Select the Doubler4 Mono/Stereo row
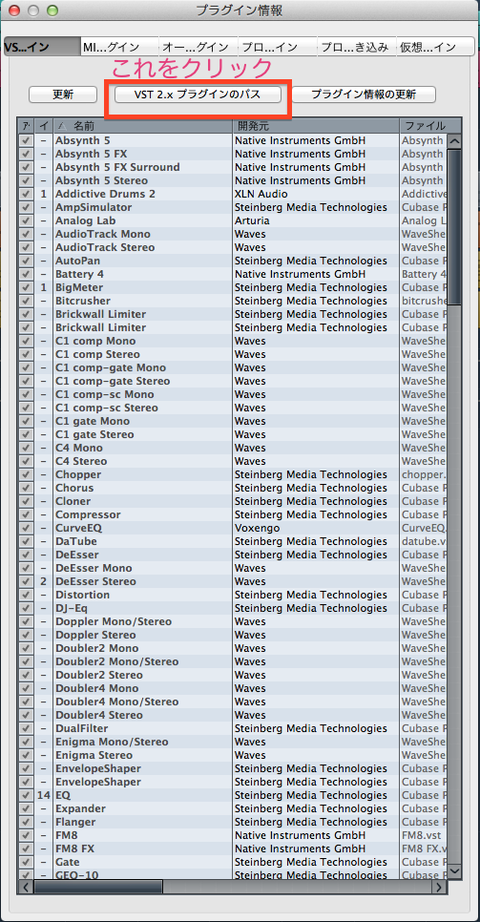 coord(234,701)
